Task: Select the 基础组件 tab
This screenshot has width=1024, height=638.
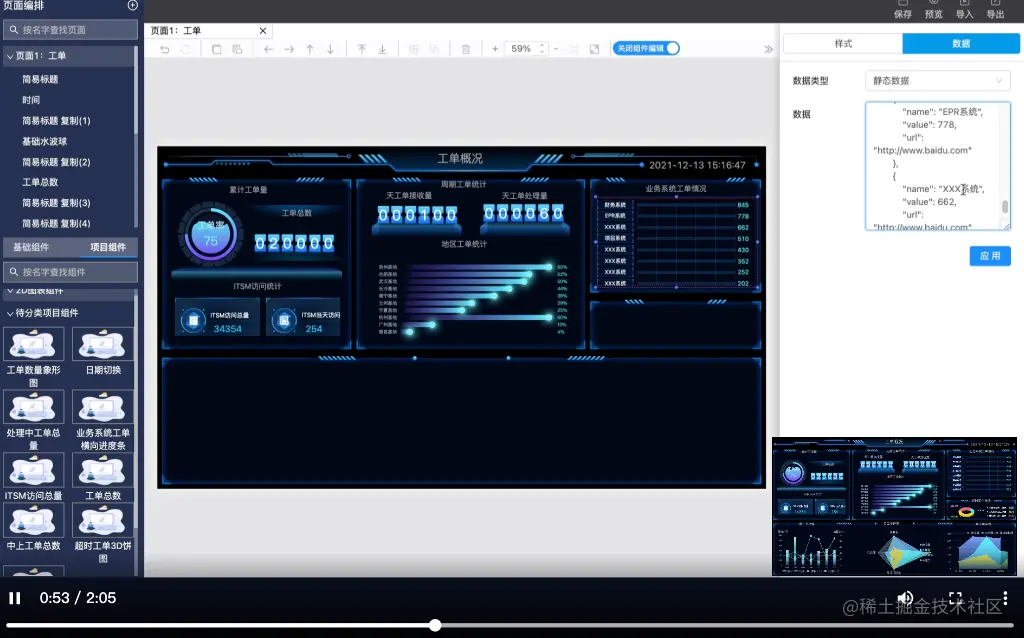Action: (31, 247)
